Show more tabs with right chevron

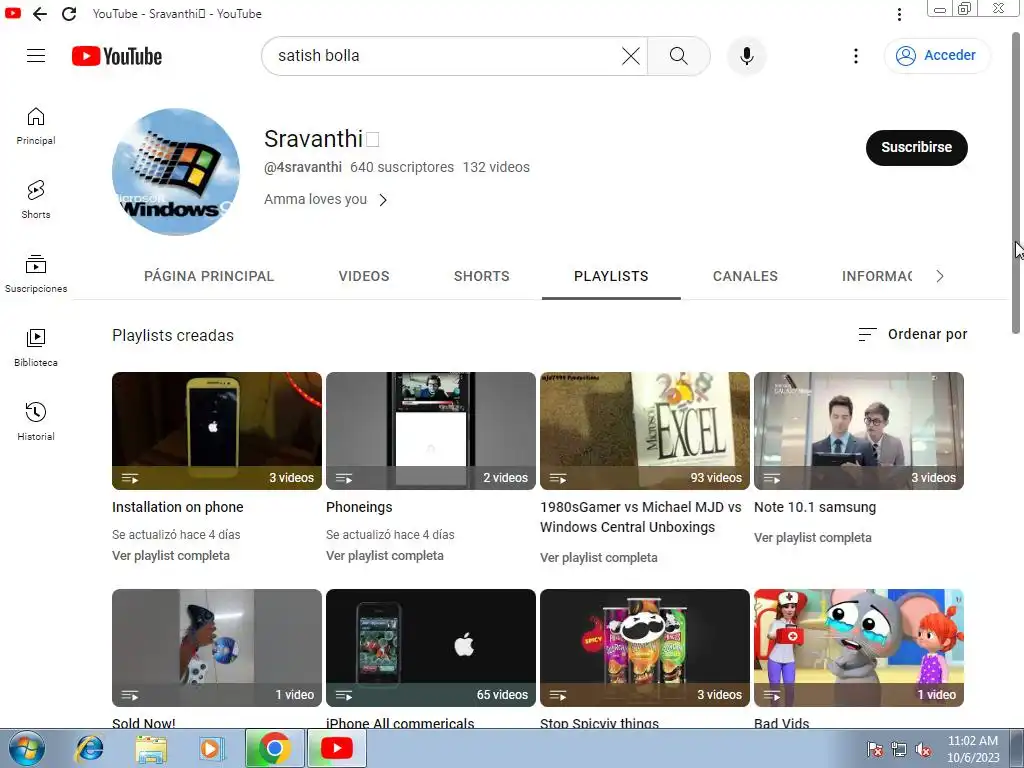coord(940,276)
